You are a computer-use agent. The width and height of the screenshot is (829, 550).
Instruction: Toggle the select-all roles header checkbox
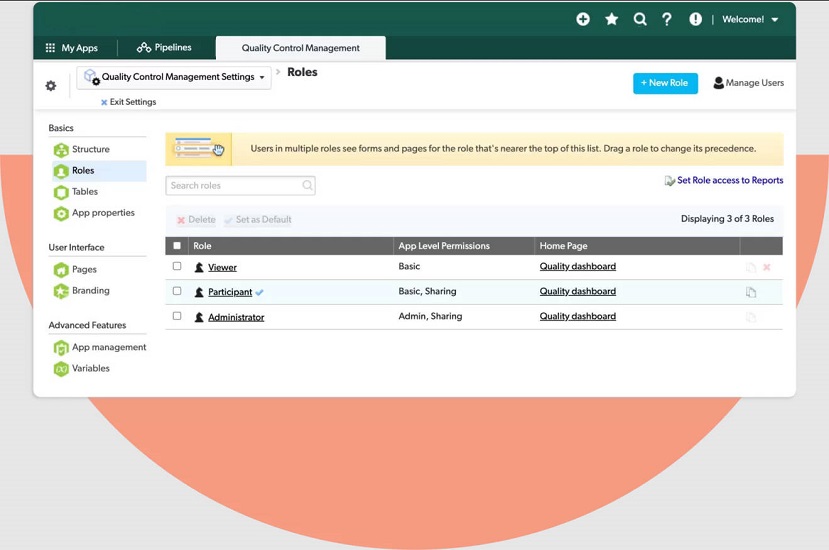pos(177,245)
